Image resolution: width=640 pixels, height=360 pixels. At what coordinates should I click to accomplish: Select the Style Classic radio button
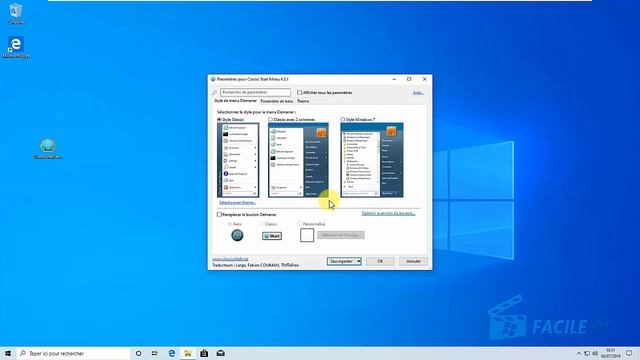coord(220,120)
